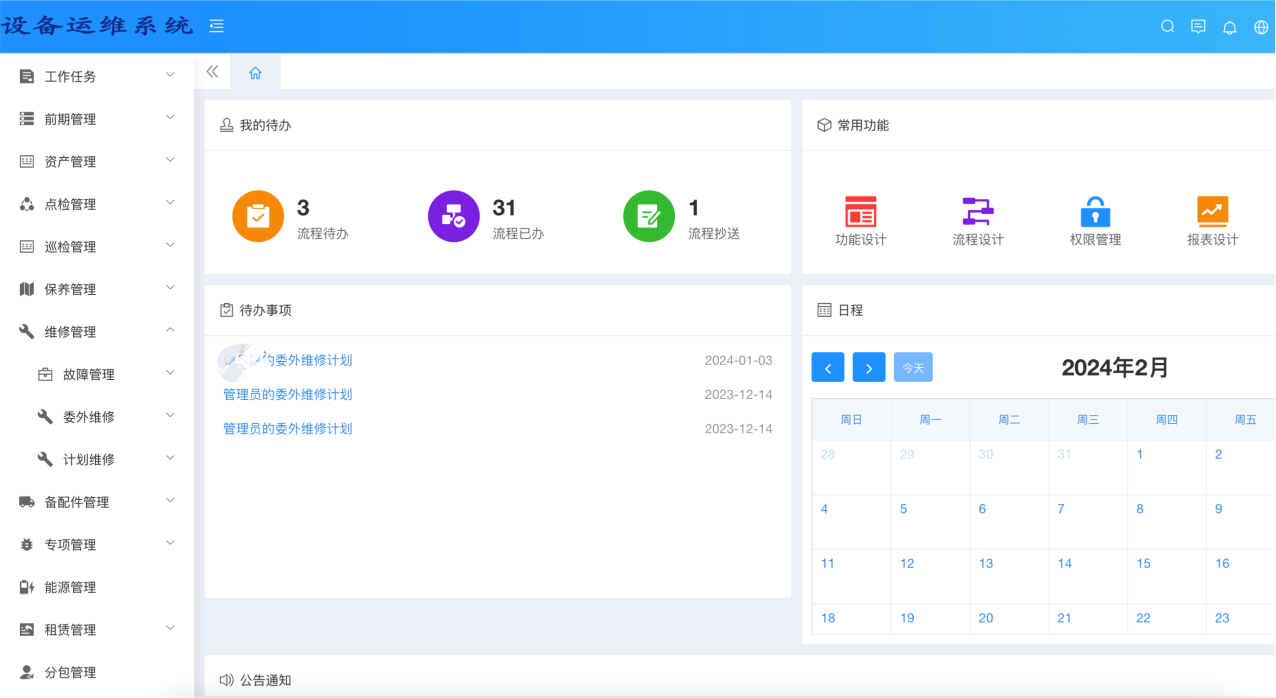Open the 权限管理 lock icon
Image resolution: width=1276 pixels, height=698 pixels.
click(x=1095, y=212)
